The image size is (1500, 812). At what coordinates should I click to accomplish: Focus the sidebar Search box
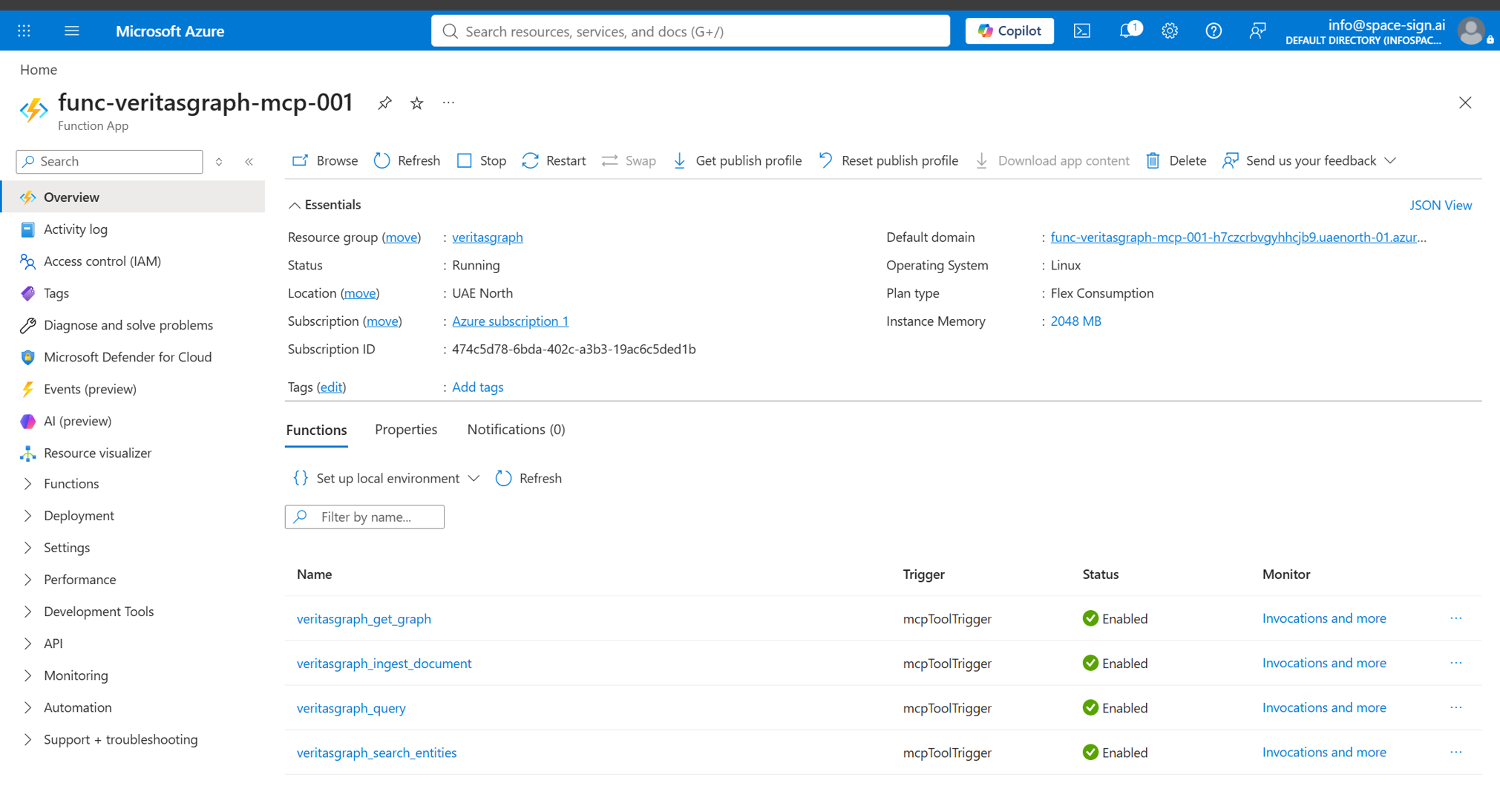coord(109,162)
